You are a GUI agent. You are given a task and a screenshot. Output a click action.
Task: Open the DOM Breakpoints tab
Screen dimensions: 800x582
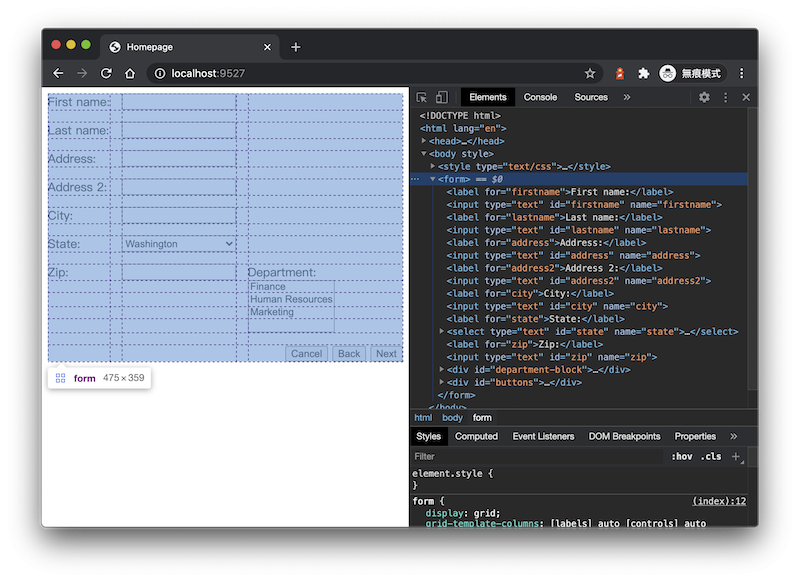coord(624,437)
